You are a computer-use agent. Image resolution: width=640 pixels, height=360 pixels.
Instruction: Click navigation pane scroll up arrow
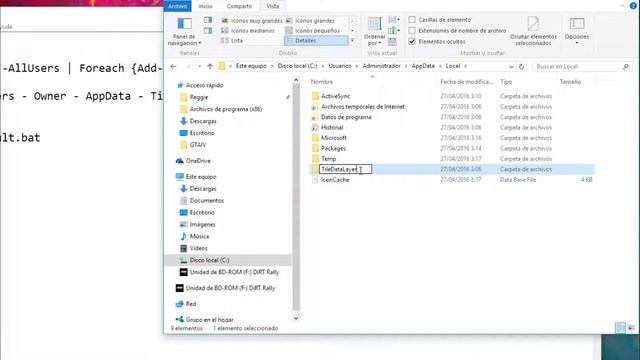(296, 80)
